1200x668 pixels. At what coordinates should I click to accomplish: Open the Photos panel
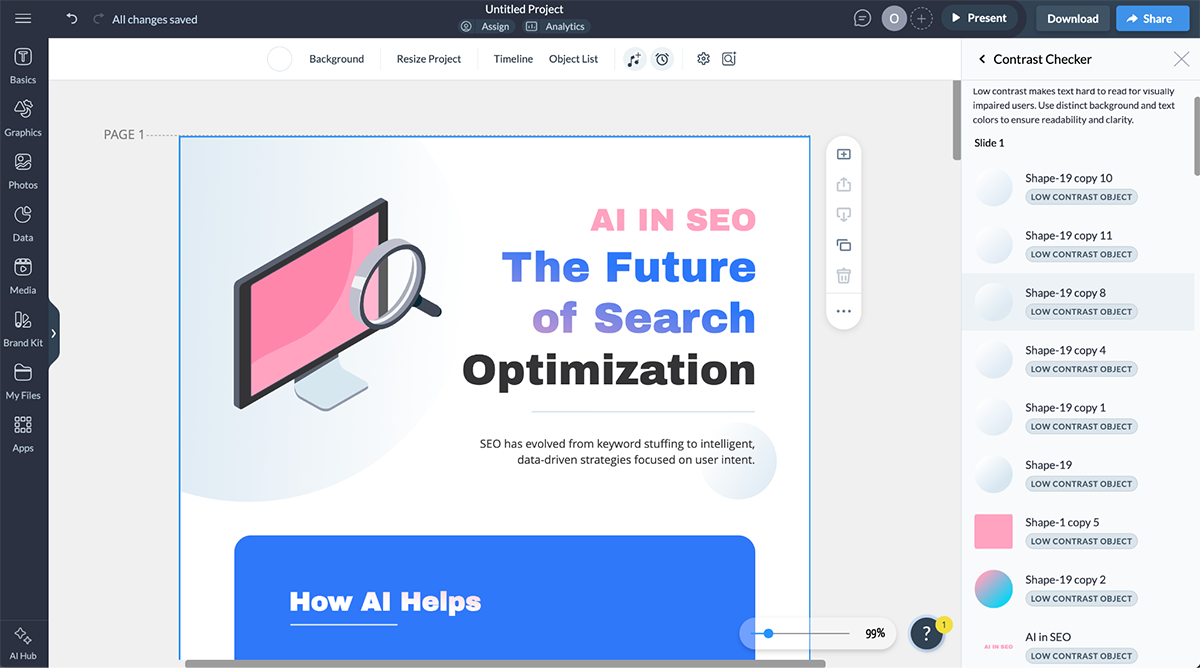pos(23,170)
